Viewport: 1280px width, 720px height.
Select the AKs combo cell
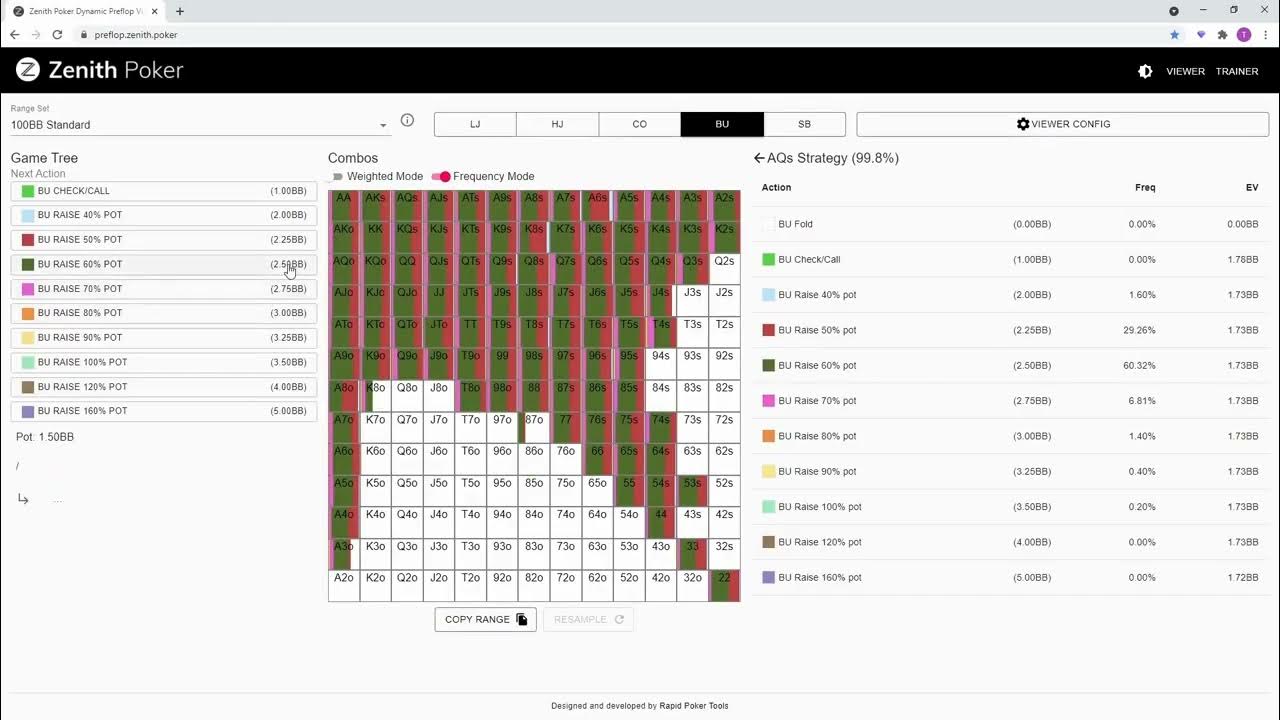pyautogui.click(x=375, y=206)
